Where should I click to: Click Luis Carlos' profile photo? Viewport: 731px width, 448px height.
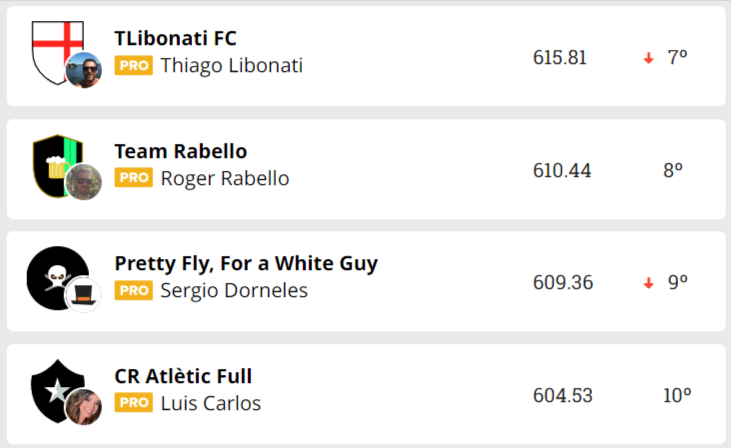point(84,407)
